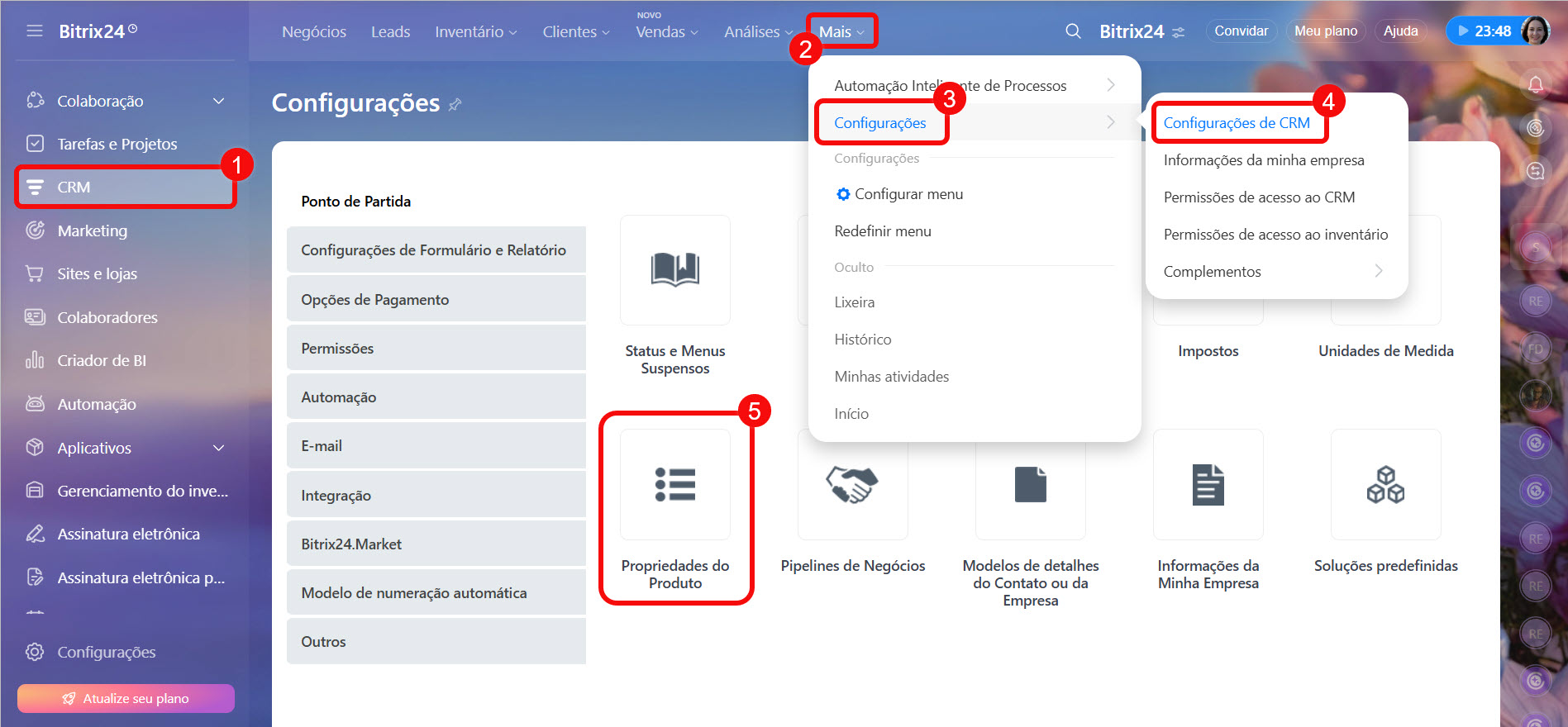Click the gear icon for Configurar menu

tap(843, 194)
